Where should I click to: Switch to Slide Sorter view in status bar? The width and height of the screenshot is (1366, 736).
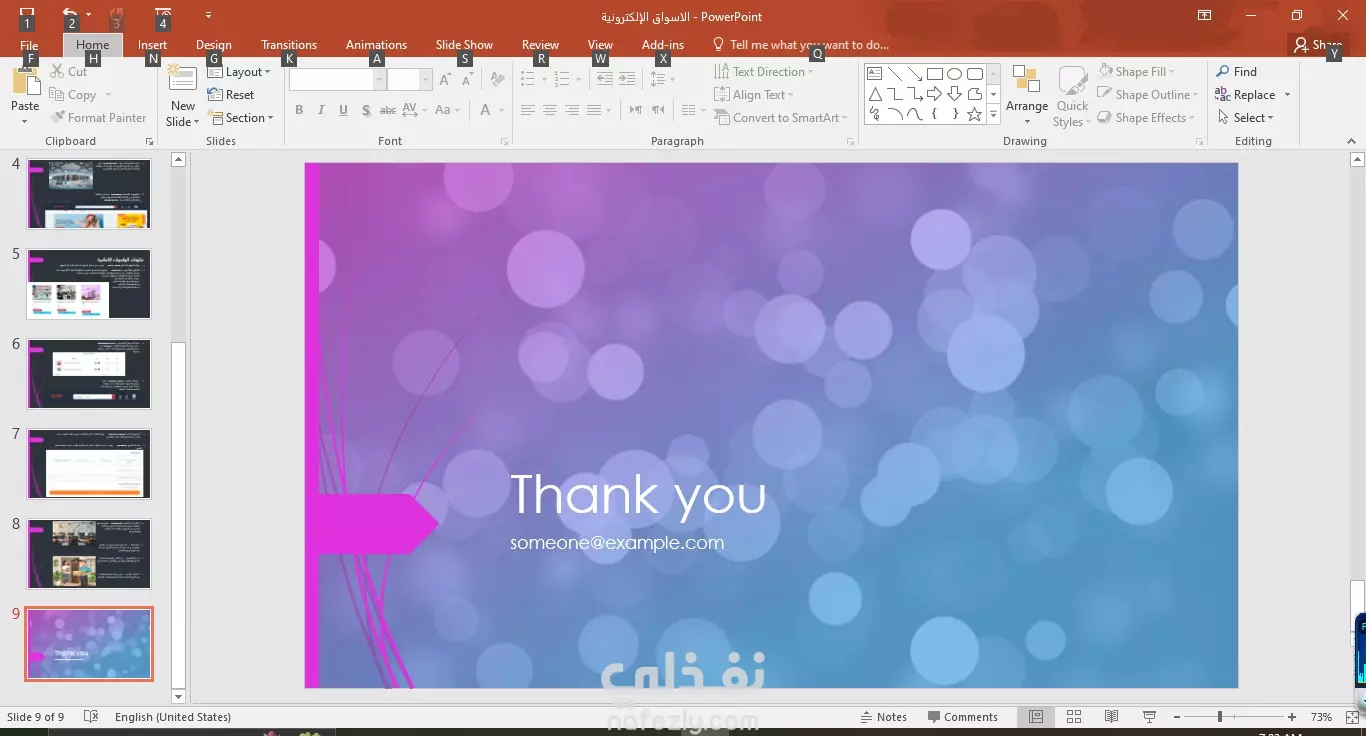pyautogui.click(x=1074, y=717)
